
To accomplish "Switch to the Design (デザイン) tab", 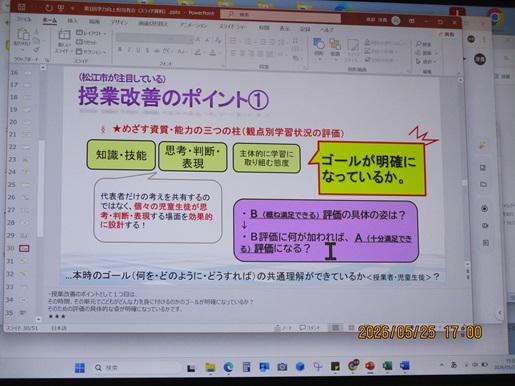I will 119,22.
